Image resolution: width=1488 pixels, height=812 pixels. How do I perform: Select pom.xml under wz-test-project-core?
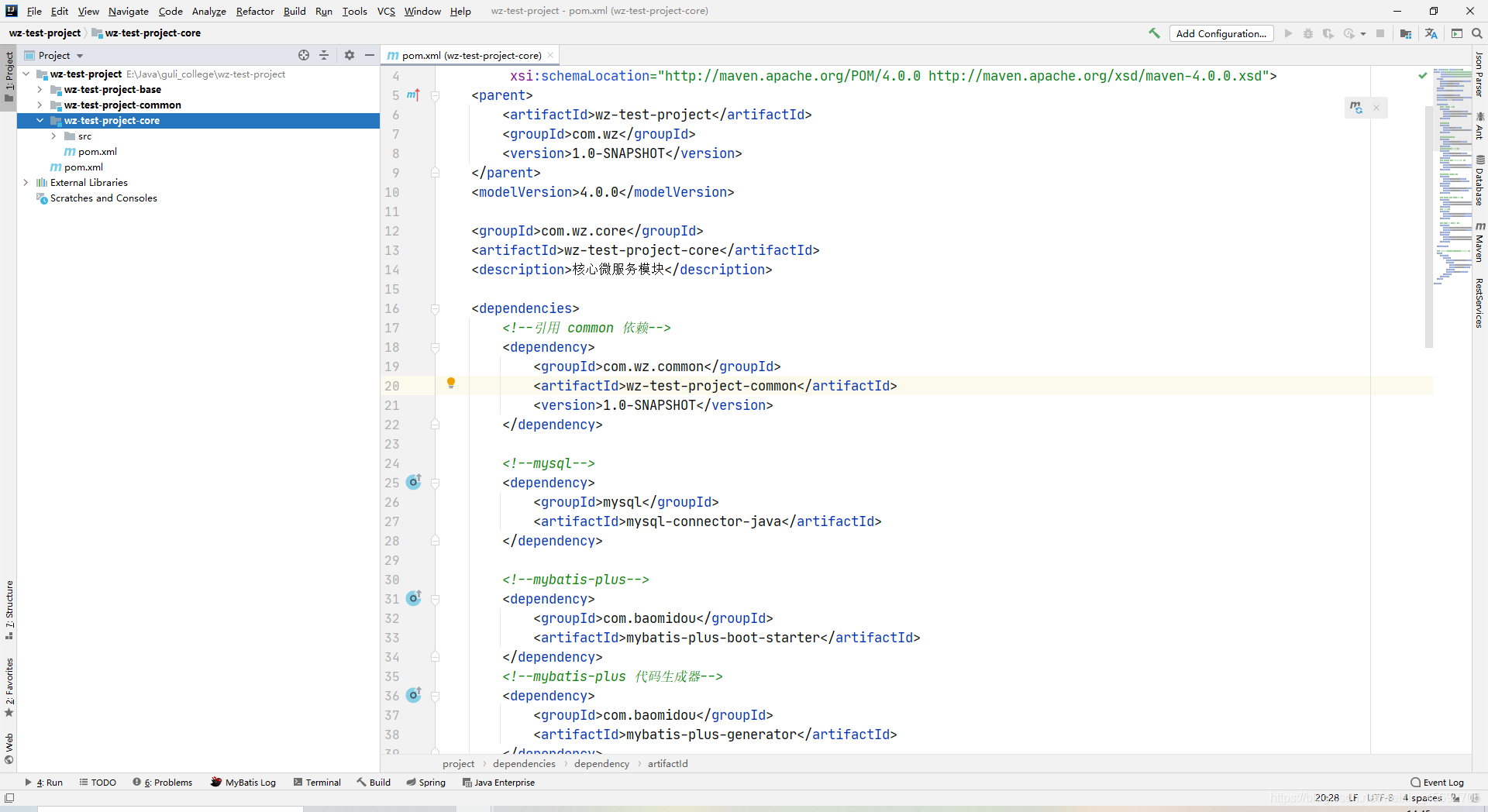point(98,152)
